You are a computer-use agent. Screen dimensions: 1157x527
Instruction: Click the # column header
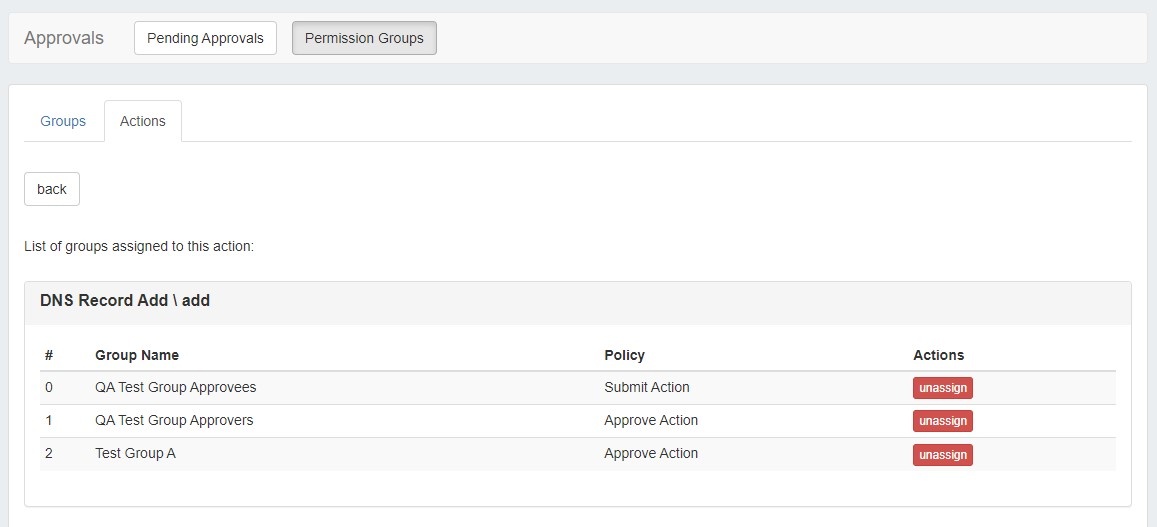(48, 355)
